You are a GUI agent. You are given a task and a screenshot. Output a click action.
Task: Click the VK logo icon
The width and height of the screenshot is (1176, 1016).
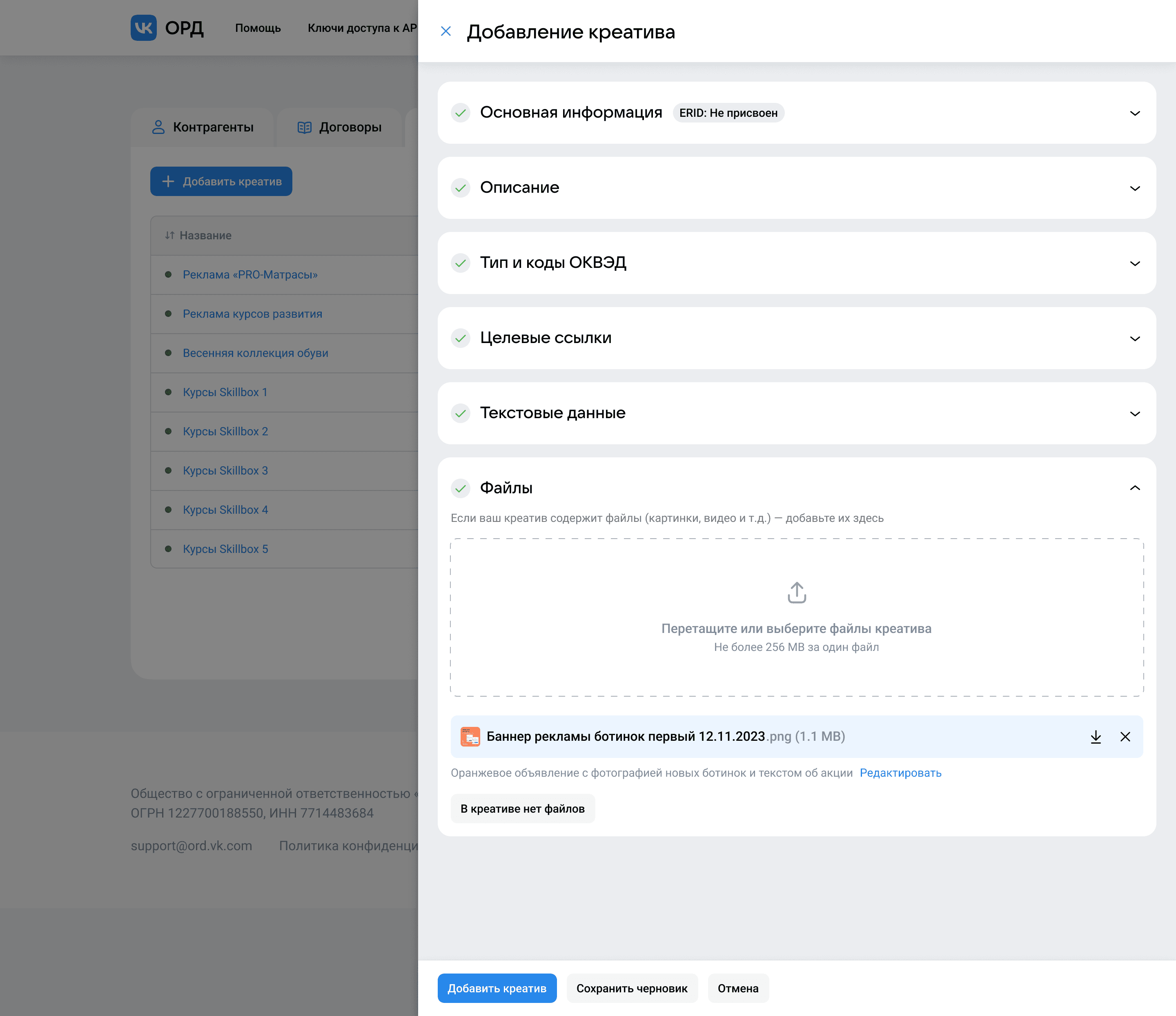[x=144, y=28]
